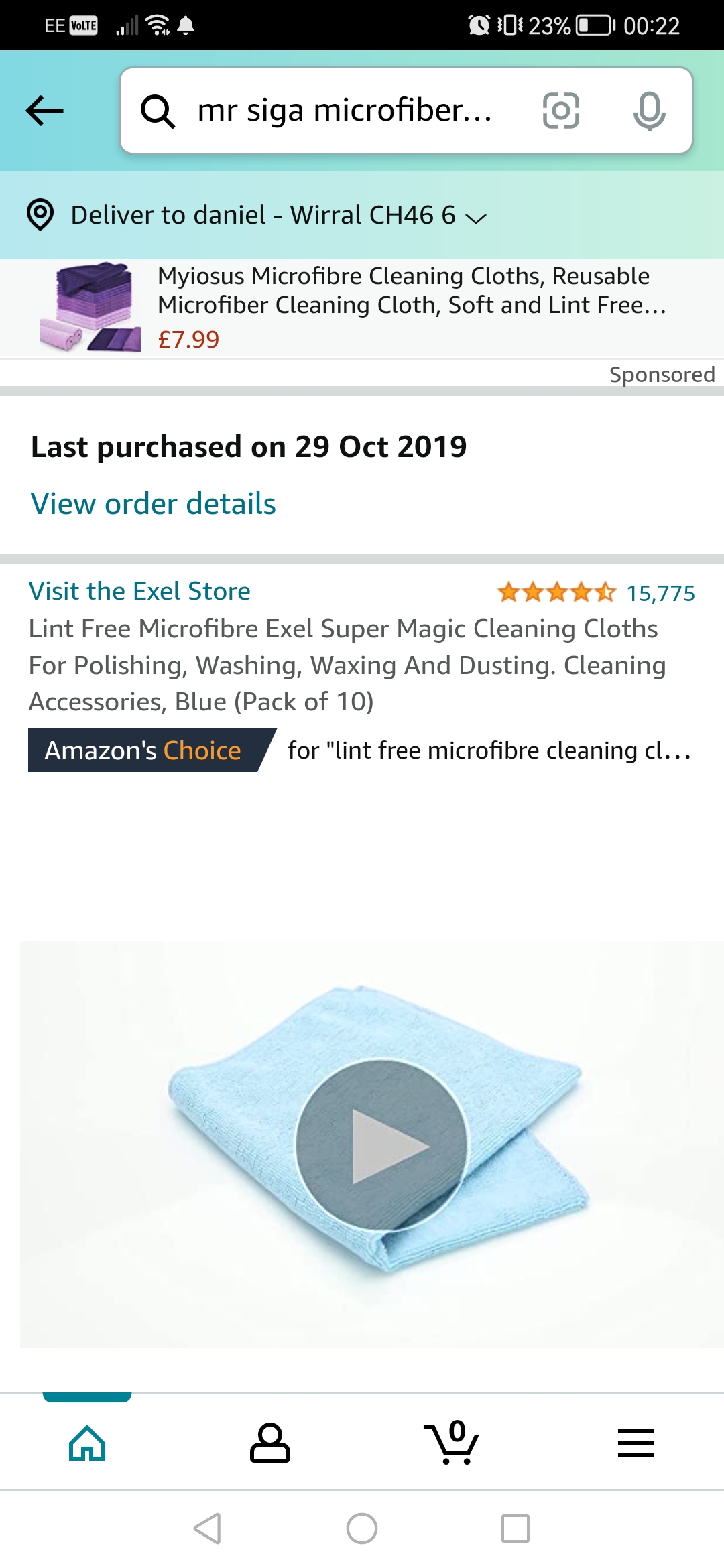
Task: Open the Home tab
Action: (x=87, y=1443)
